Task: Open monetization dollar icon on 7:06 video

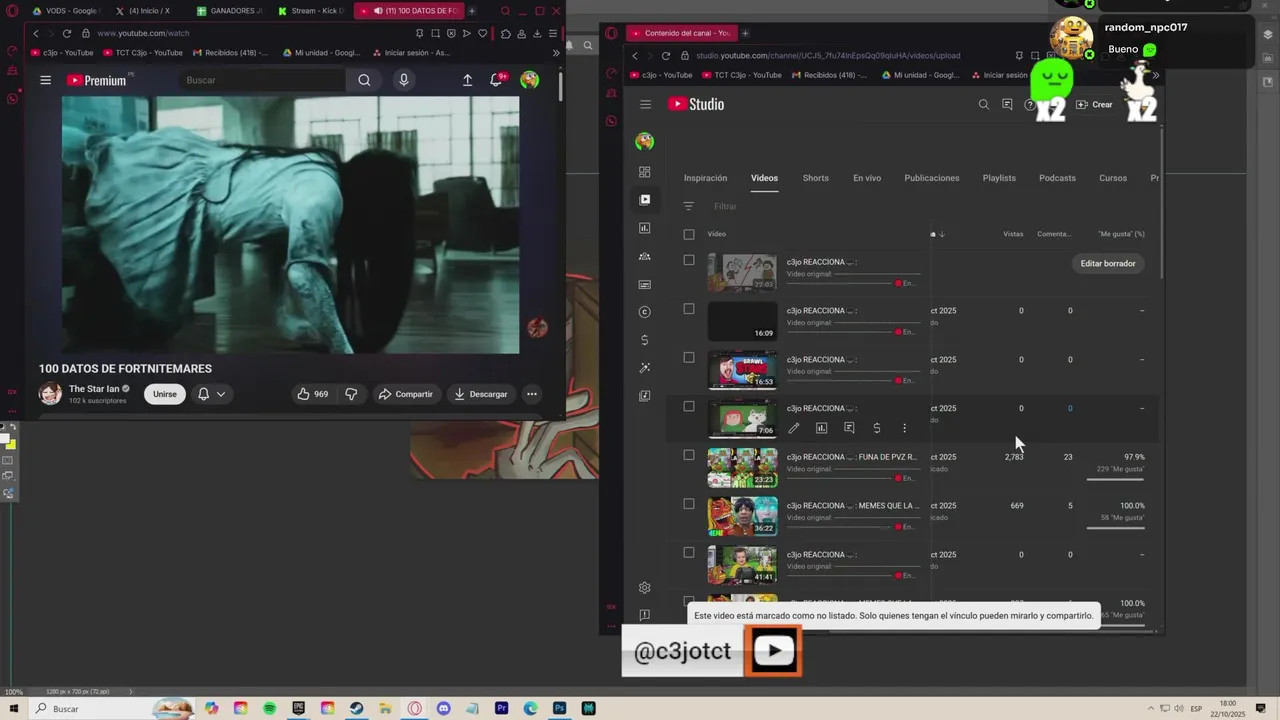Action: (x=877, y=428)
